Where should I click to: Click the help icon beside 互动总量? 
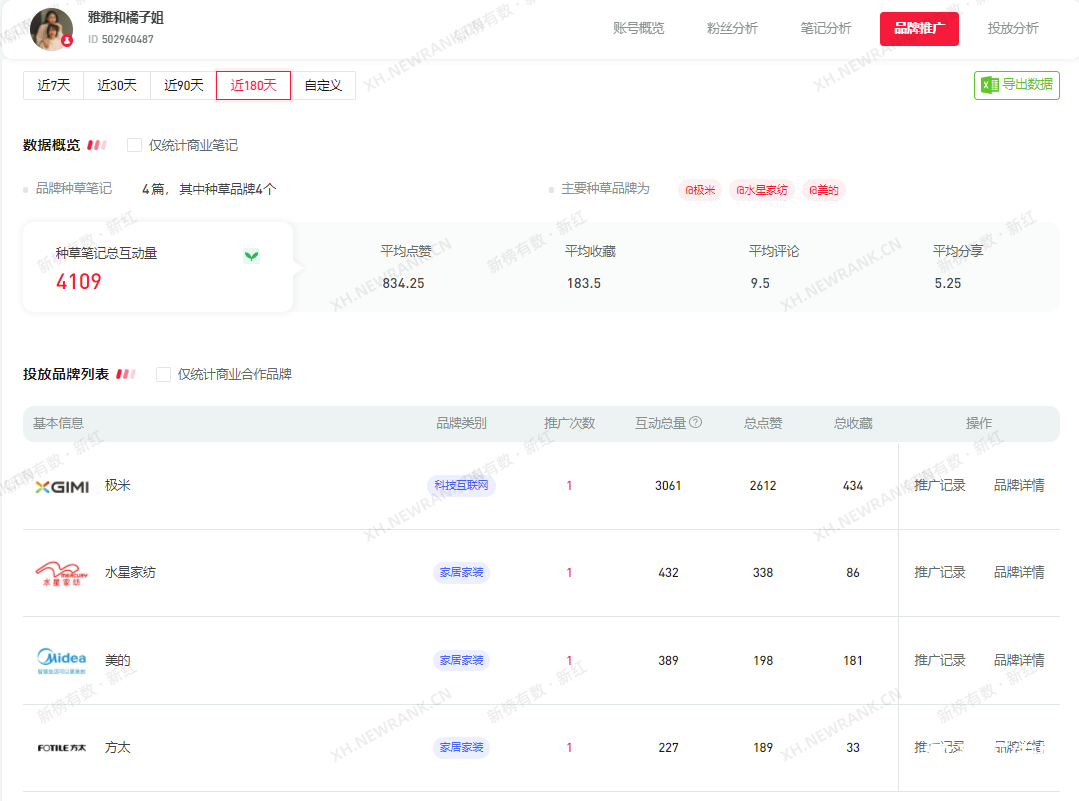pyautogui.click(x=696, y=422)
